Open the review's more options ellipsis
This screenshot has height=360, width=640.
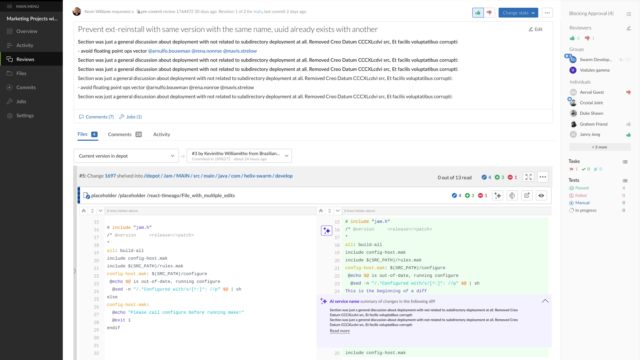547,13
